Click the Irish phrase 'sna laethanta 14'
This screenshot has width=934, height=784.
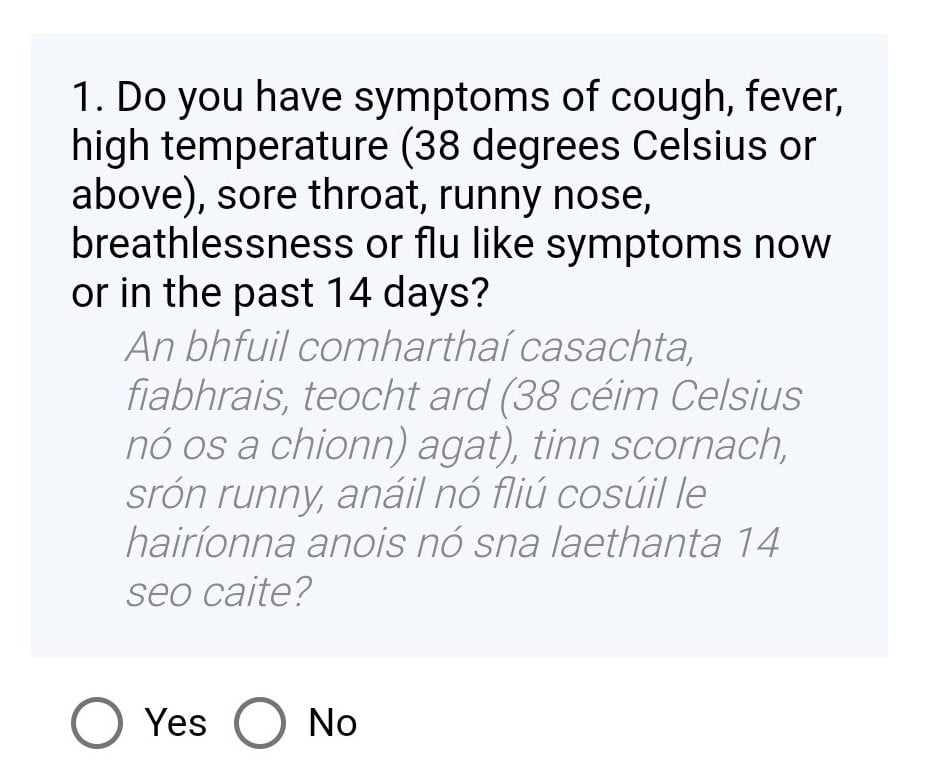point(626,543)
